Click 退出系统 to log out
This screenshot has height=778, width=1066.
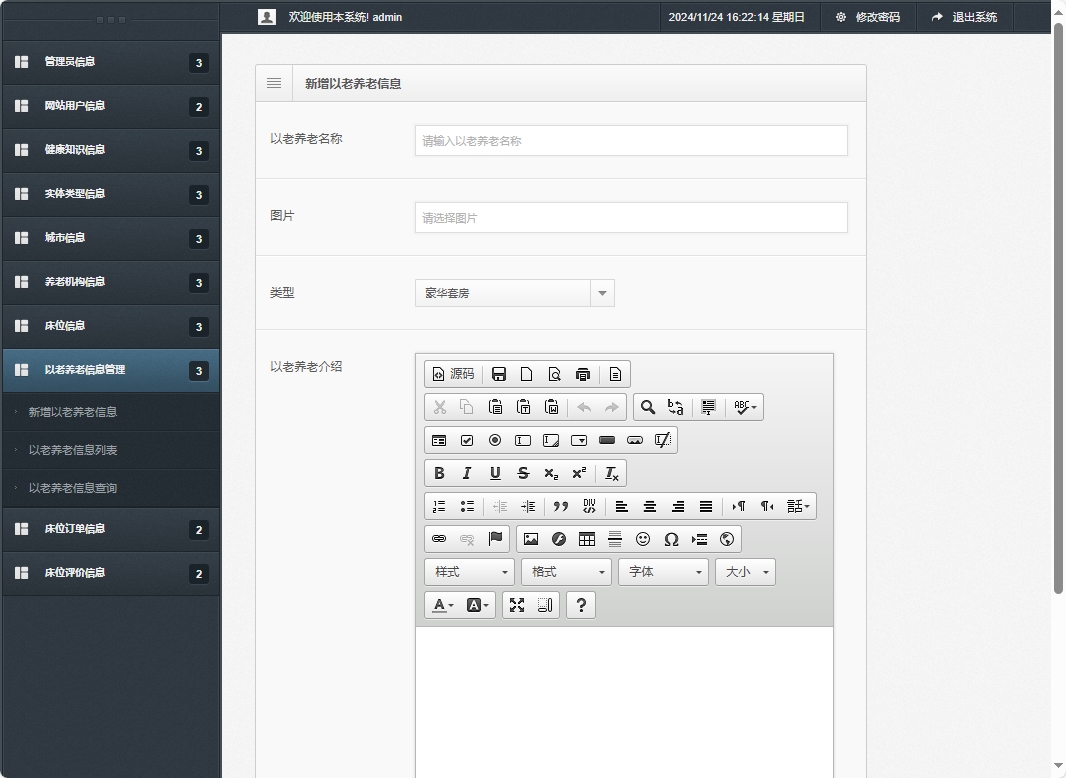point(965,17)
